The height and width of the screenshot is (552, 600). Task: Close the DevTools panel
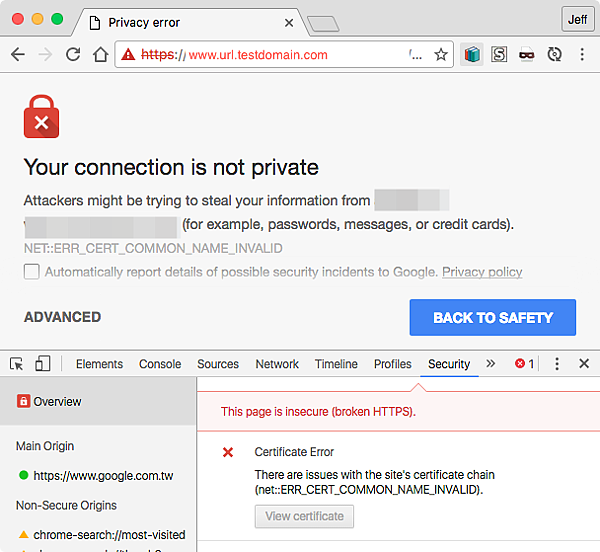point(584,364)
